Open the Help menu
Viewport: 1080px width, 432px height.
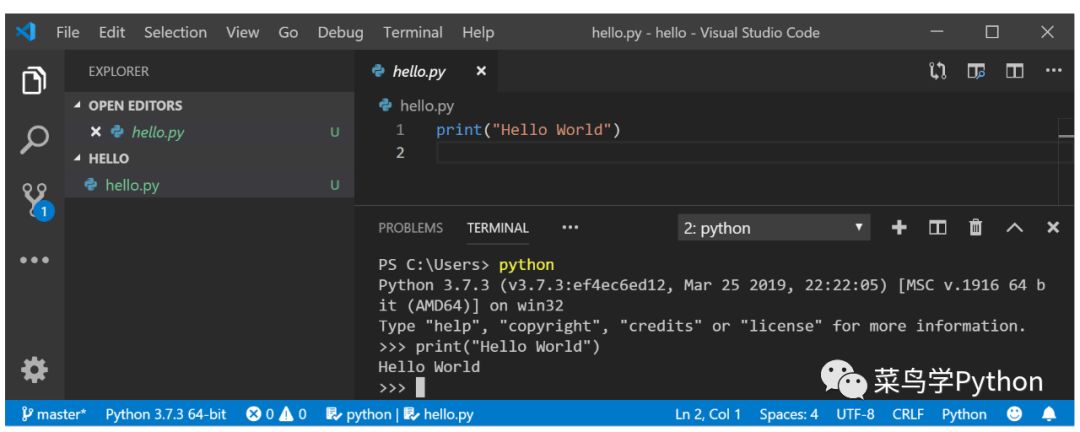click(478, 32)
